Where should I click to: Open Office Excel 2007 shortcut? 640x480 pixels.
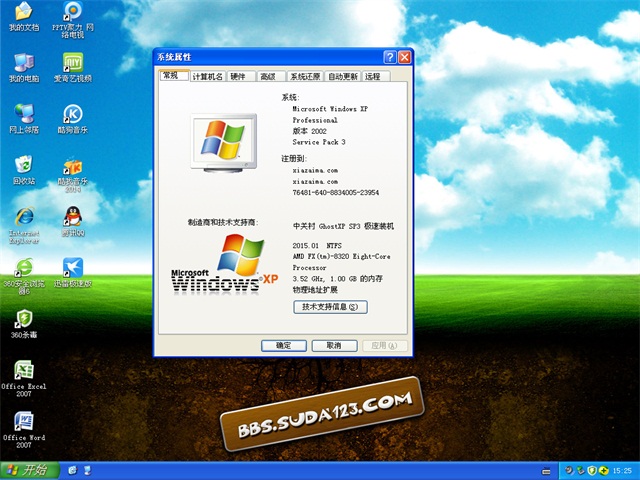point(23,370)
